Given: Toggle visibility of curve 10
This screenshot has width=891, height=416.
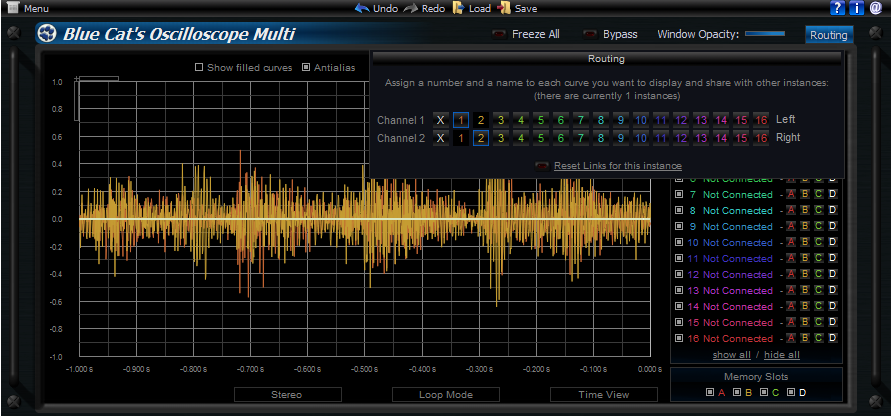Looking at the screenshot, I should pyautogui.click(x=678, y=242).
